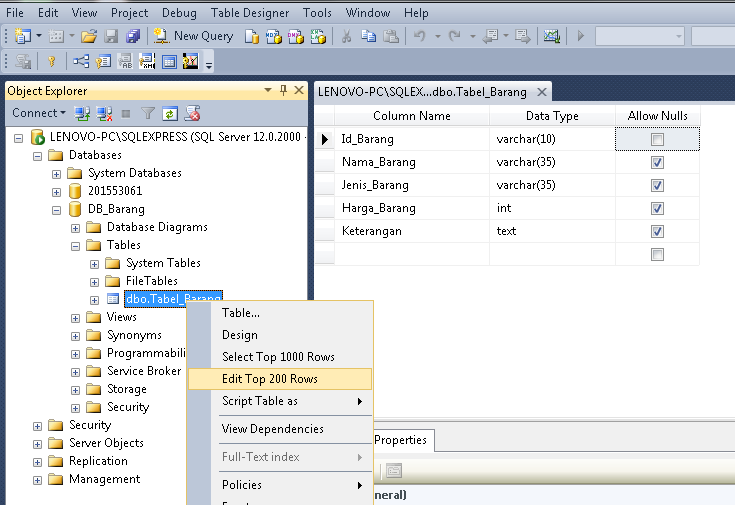Collapse the Tables folder
Screen dimensions: 735x505
(75, 246)
